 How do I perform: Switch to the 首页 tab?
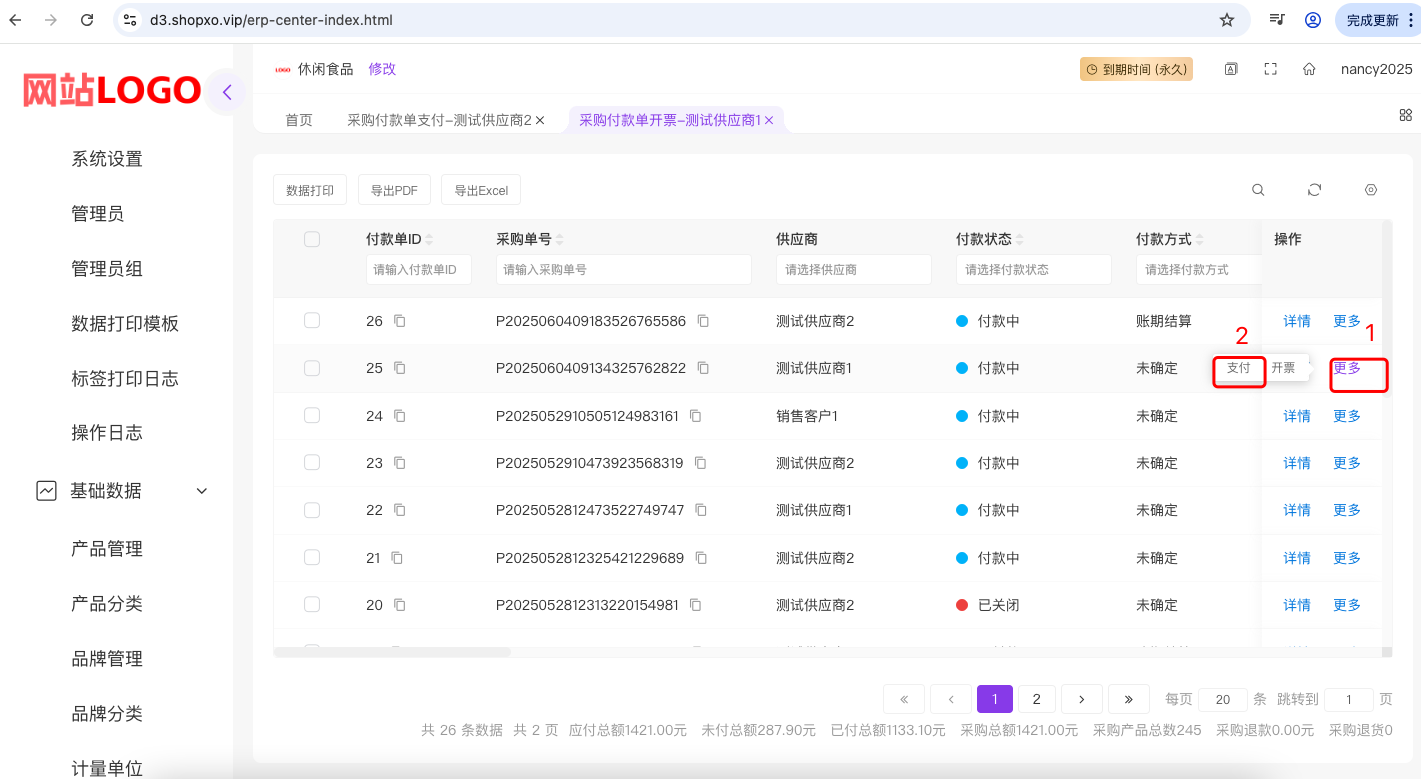tap(299, 120)
